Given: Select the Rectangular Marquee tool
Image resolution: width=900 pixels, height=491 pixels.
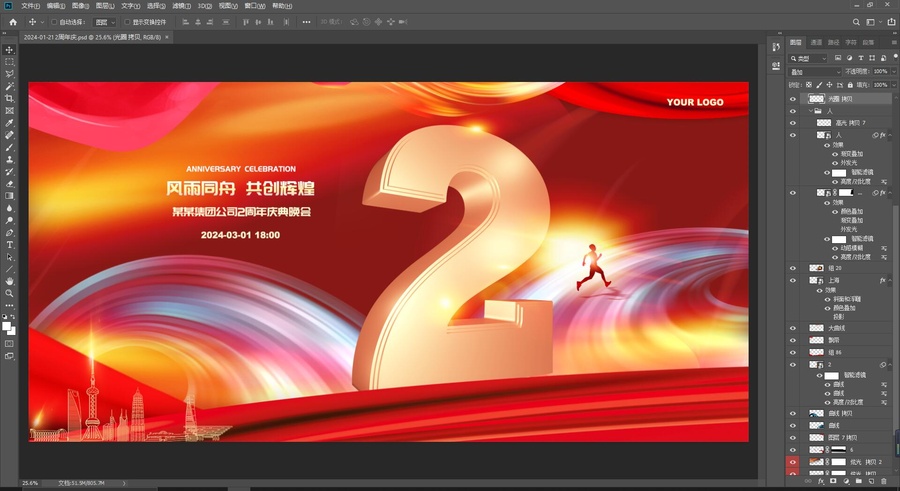Looking at the screenshot, I should coord(9,62).
